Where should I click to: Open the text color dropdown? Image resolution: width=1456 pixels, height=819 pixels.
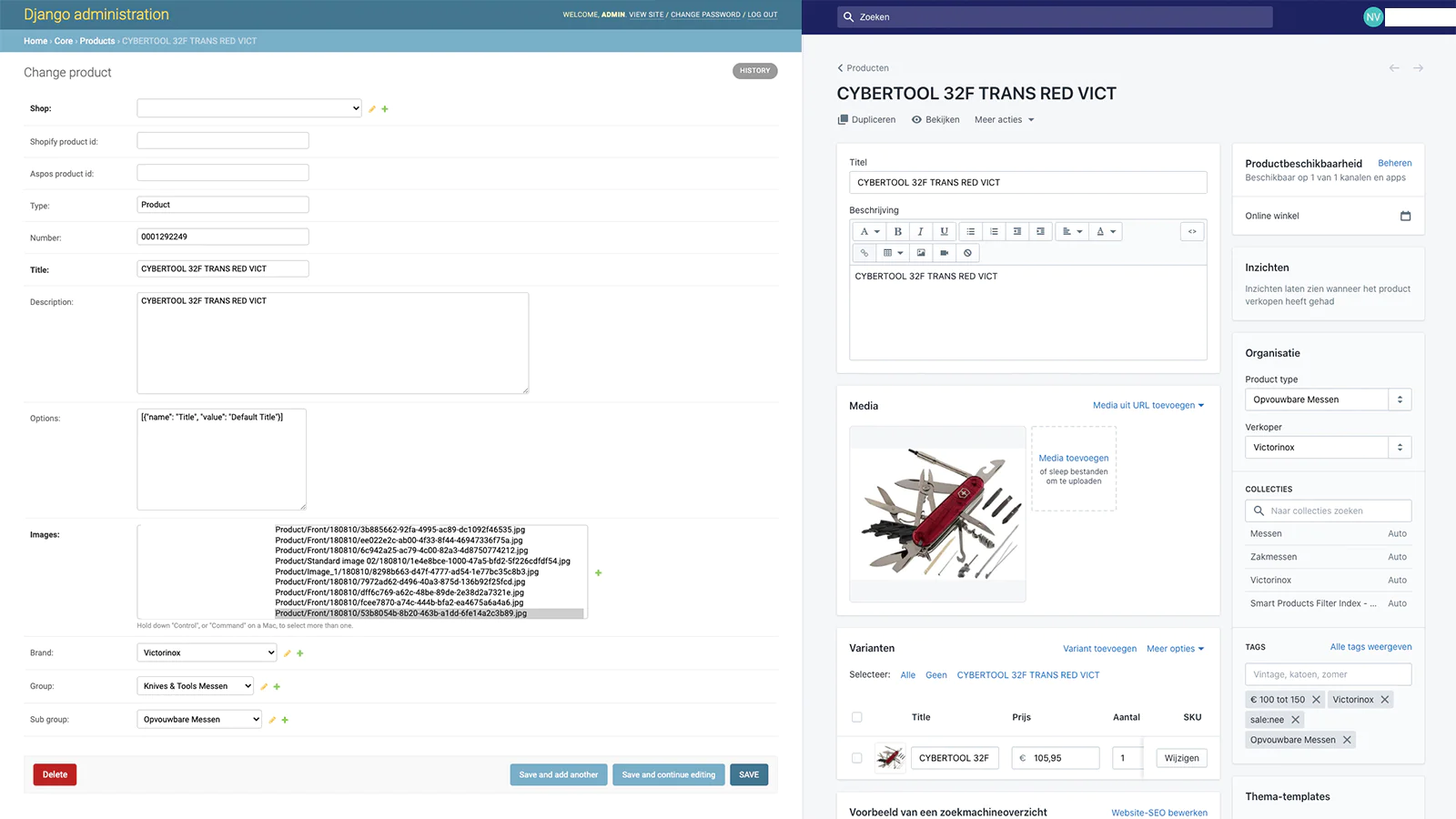pyautogui.click(x=1106, y=231)
